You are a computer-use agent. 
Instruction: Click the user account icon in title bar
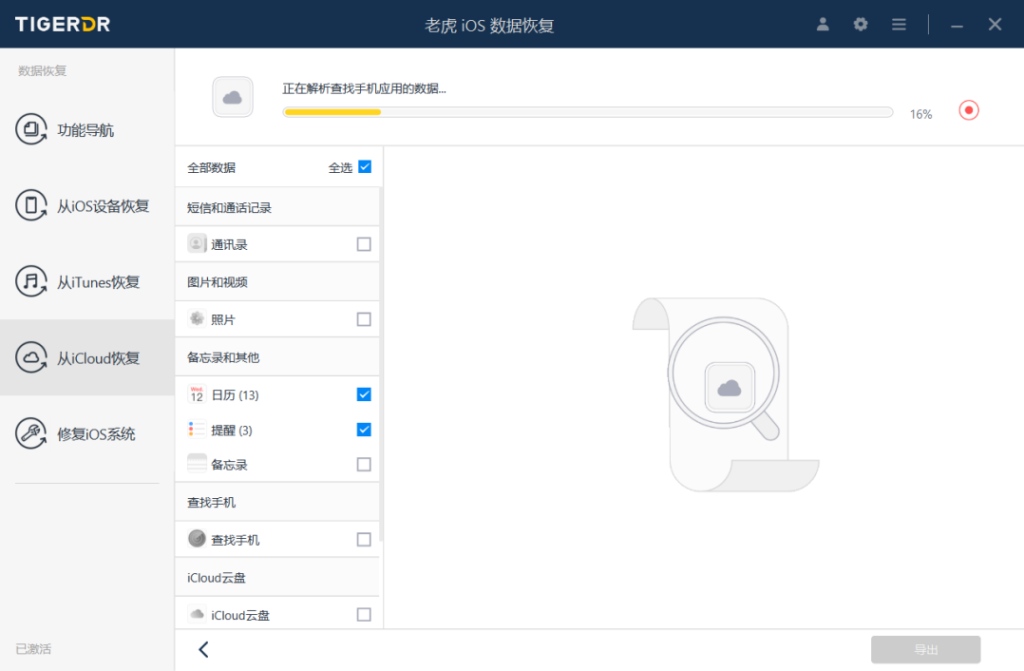tap(823, 24)
